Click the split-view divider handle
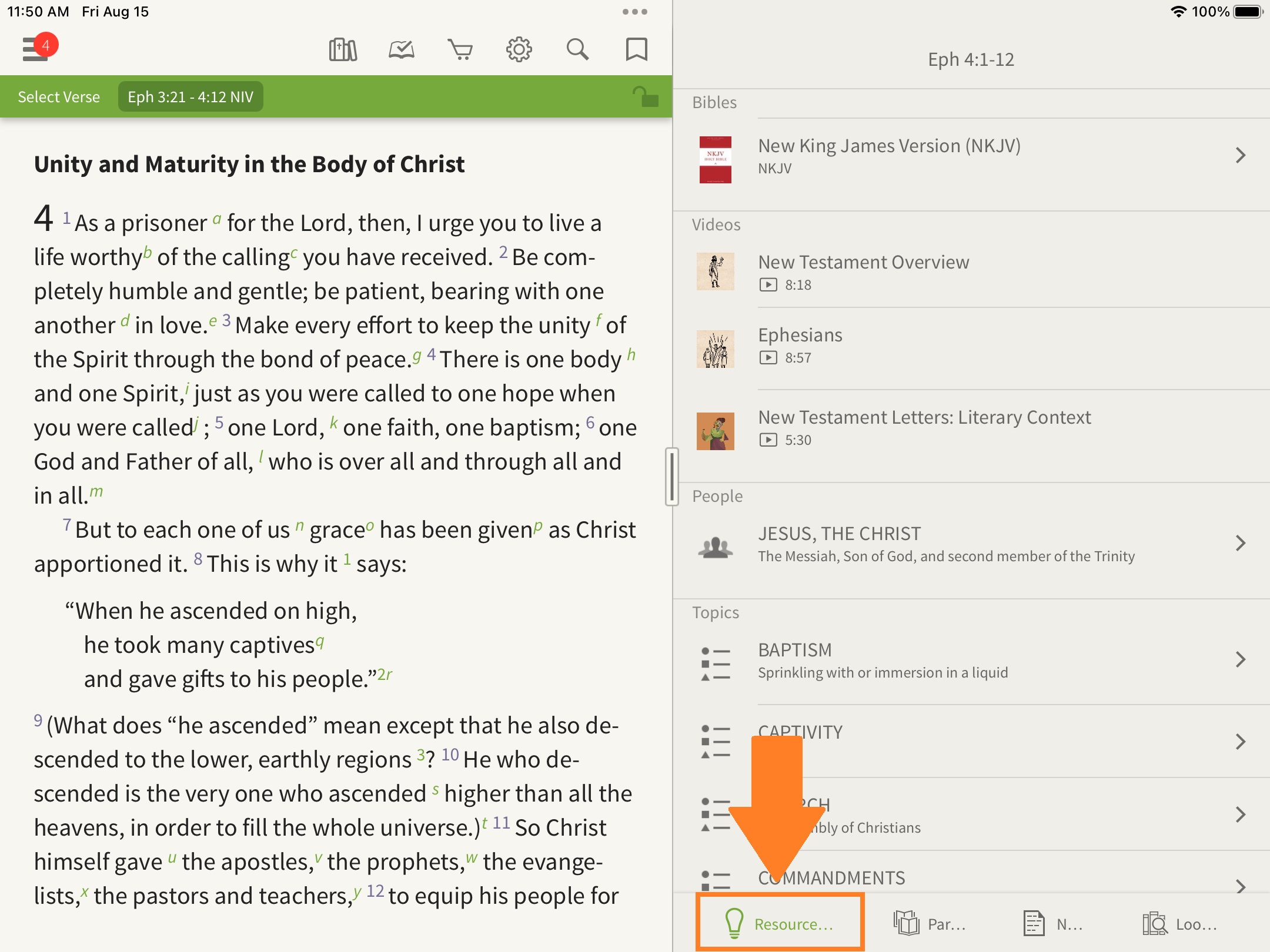1270x952 pixels. [672, 477]
